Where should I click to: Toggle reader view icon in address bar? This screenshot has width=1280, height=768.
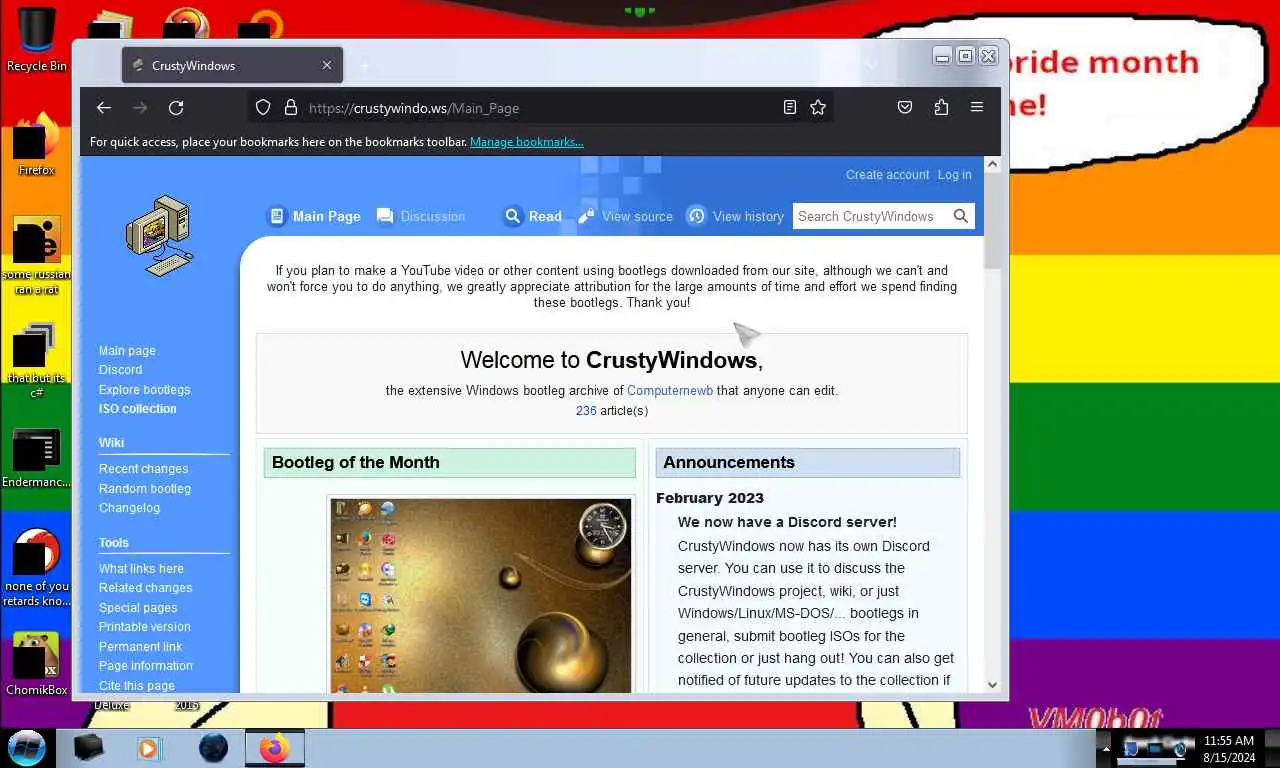tap(790, 108)
